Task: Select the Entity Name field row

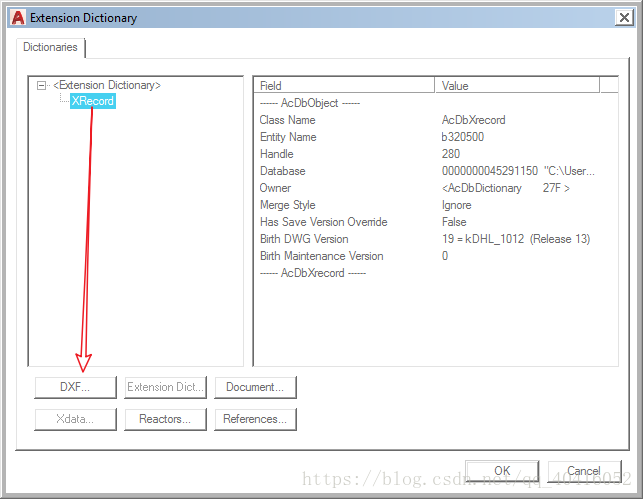Action: point(436,137)
